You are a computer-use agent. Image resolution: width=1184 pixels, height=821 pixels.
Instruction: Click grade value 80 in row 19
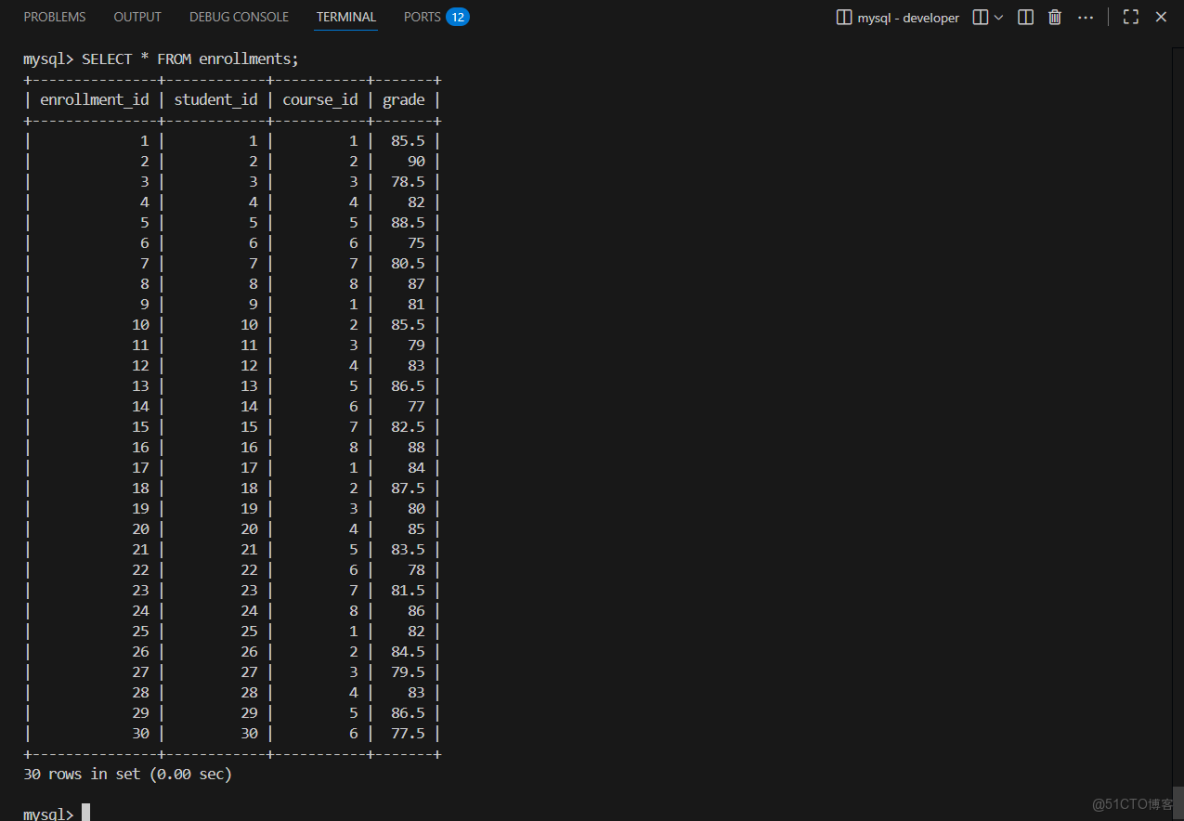416,508
